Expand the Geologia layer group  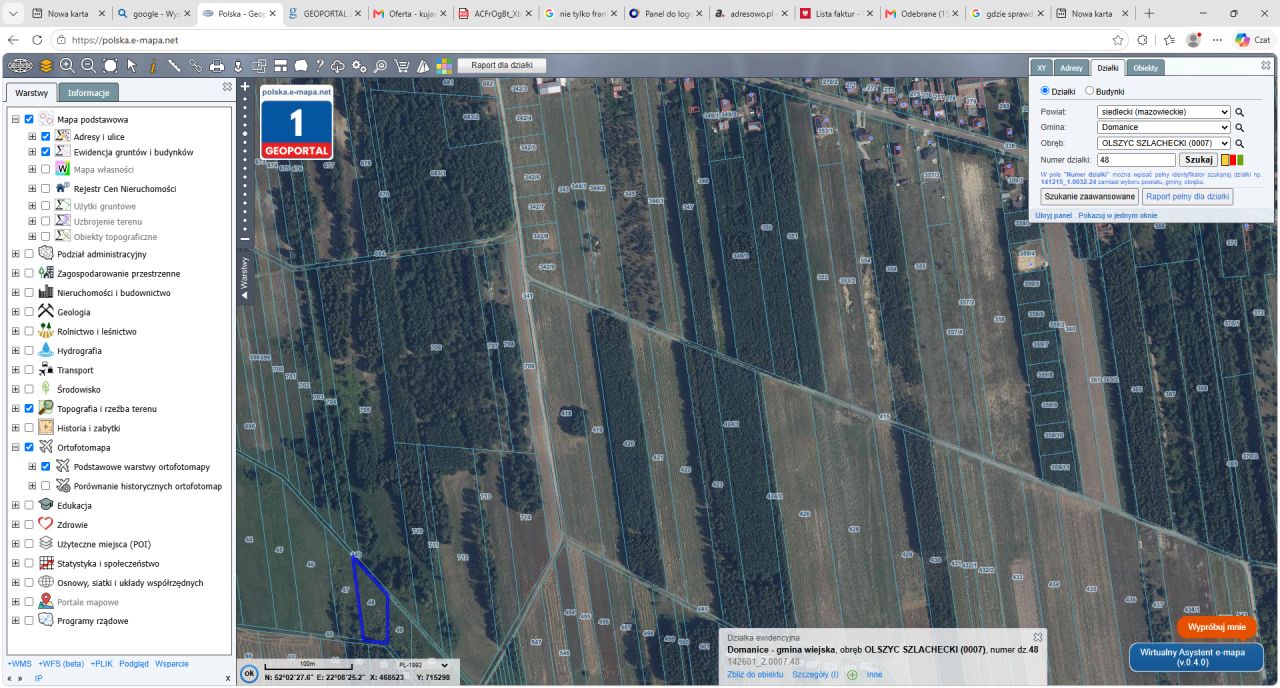[x=15, y=312]
